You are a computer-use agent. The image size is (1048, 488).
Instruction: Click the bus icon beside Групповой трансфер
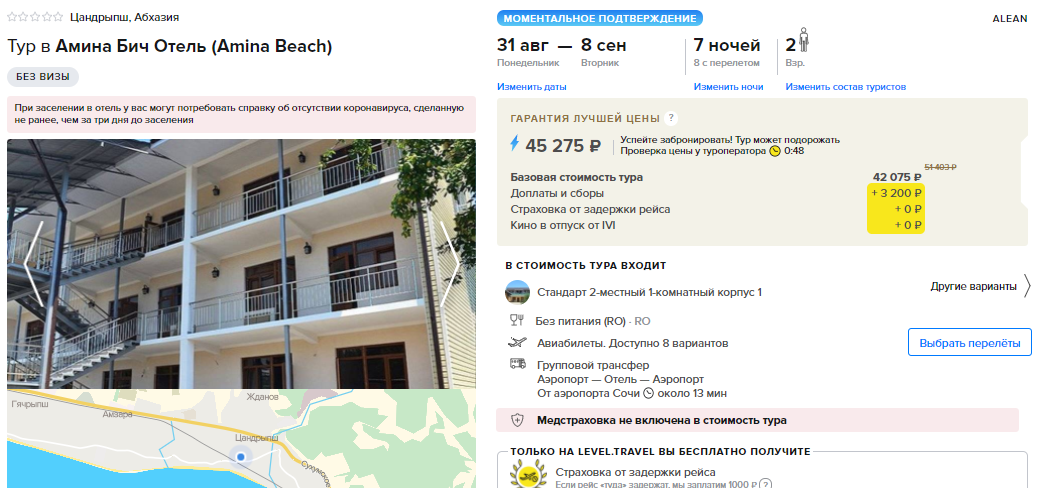click(x=517, y=364)
